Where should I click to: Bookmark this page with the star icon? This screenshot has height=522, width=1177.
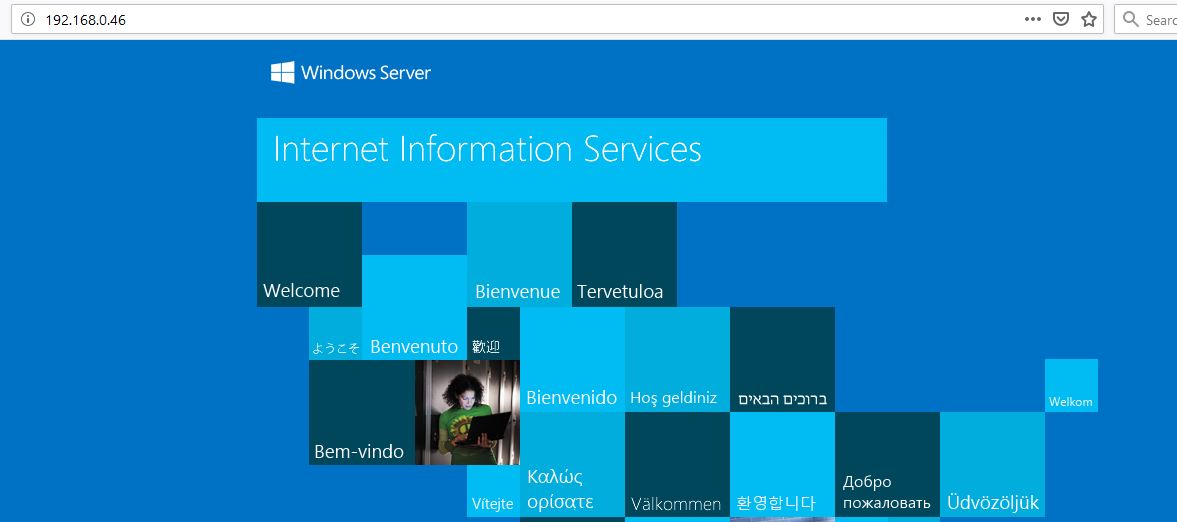tap(1088, 20)
